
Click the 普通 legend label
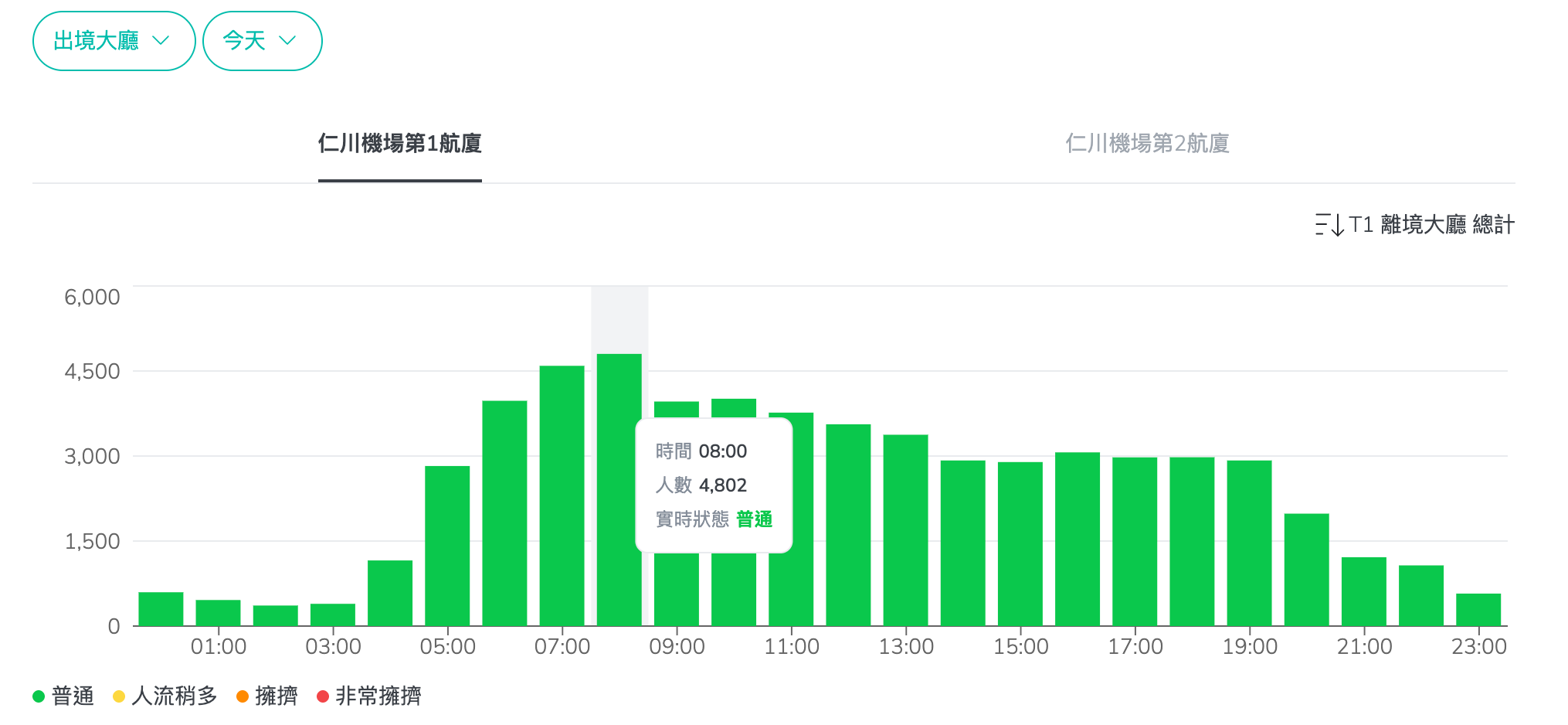(x=73, y=696)
